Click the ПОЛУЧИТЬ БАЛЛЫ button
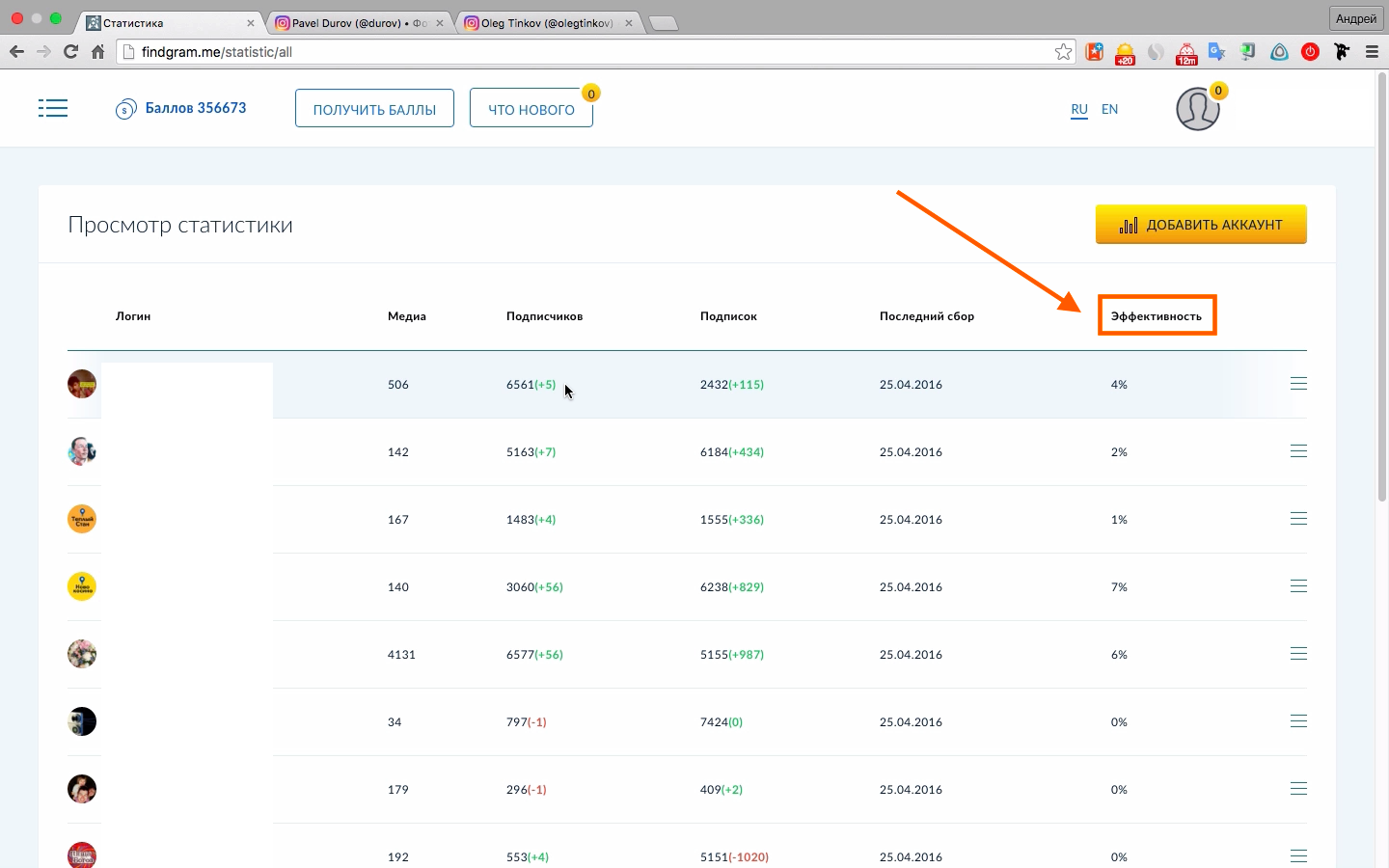This screenshot has width=1389, height=868. click(x=374, y=108)
